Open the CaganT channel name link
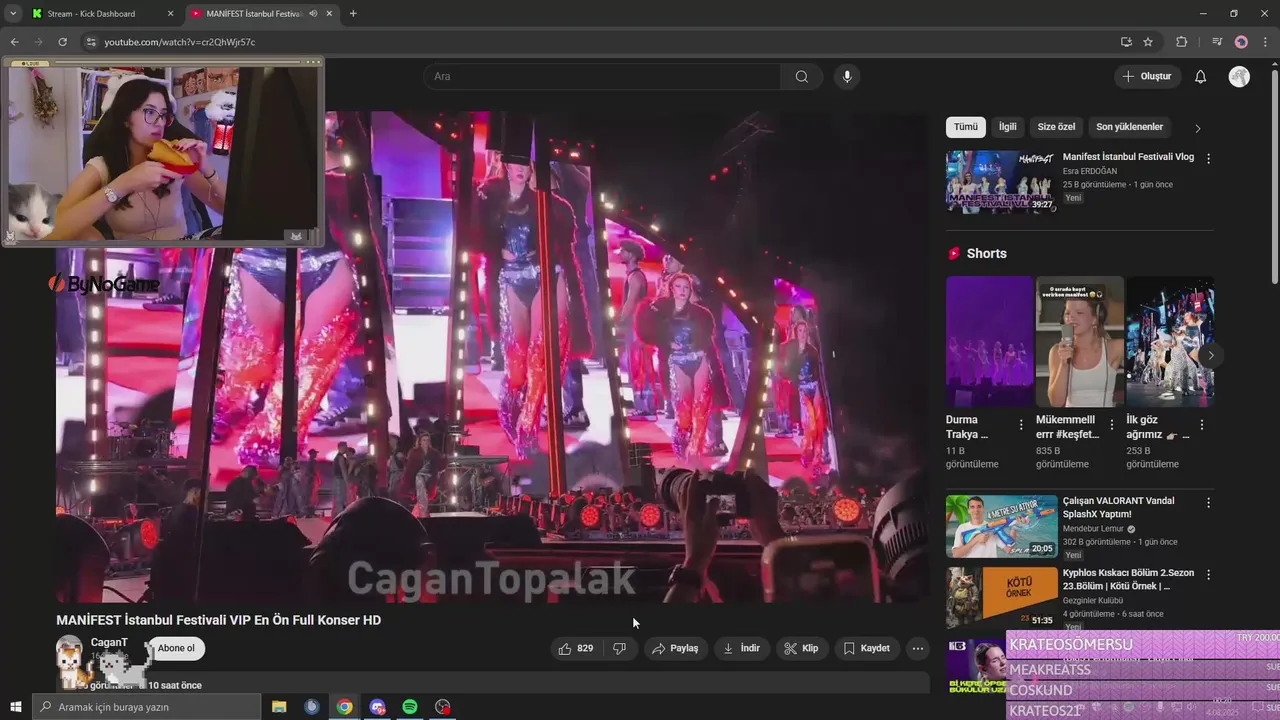 (x=109, y=642)
